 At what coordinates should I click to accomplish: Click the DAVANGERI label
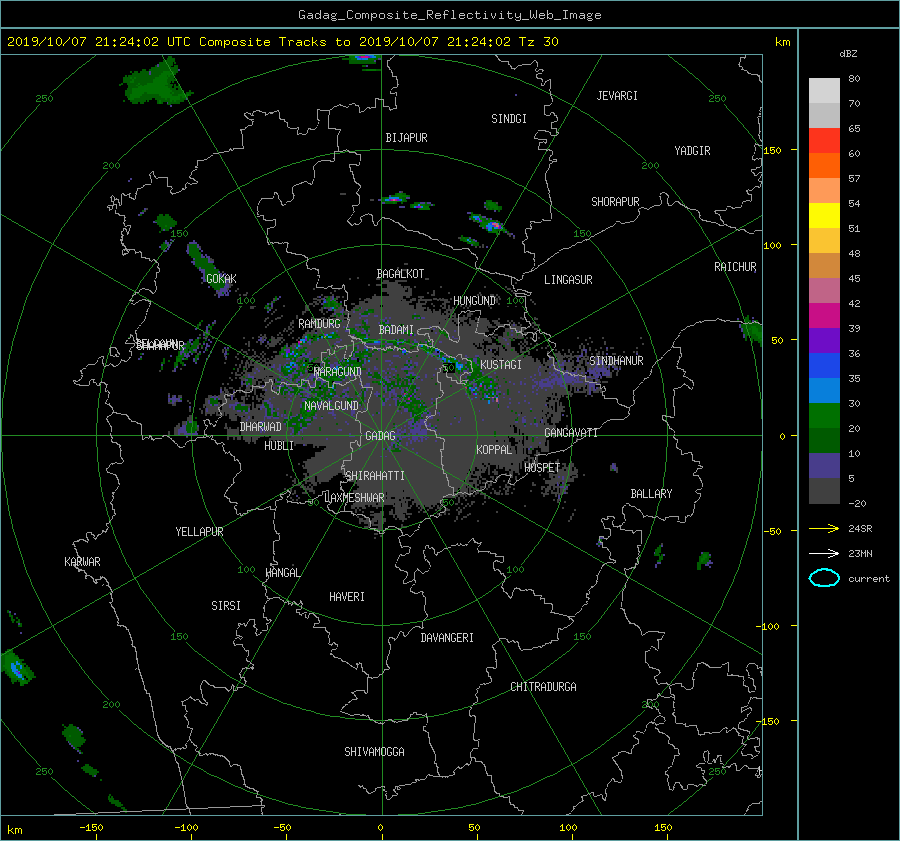(447, 638)
